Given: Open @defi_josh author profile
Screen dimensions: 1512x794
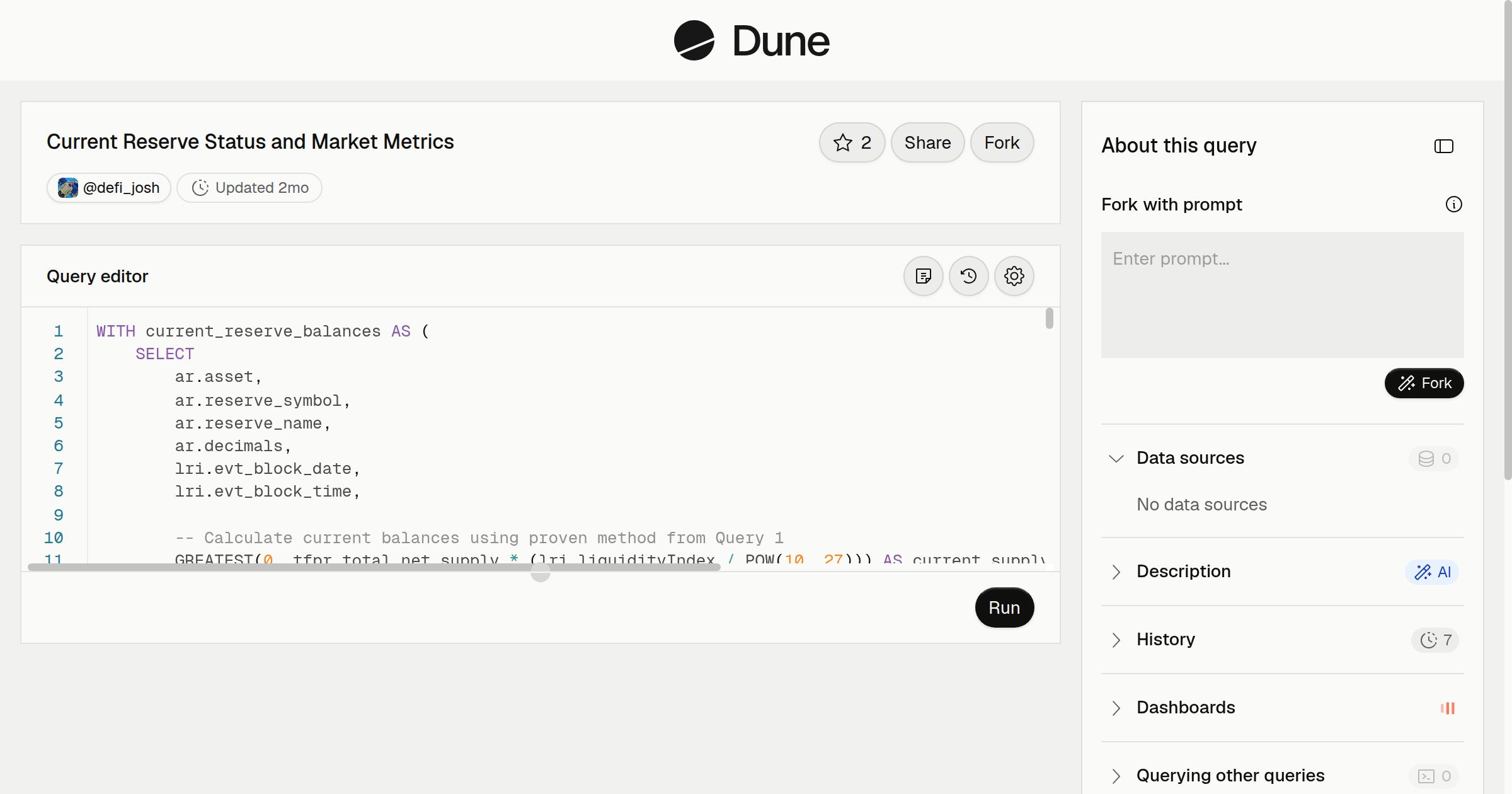Looking at the screenshot, I should (x=109, y=188).
